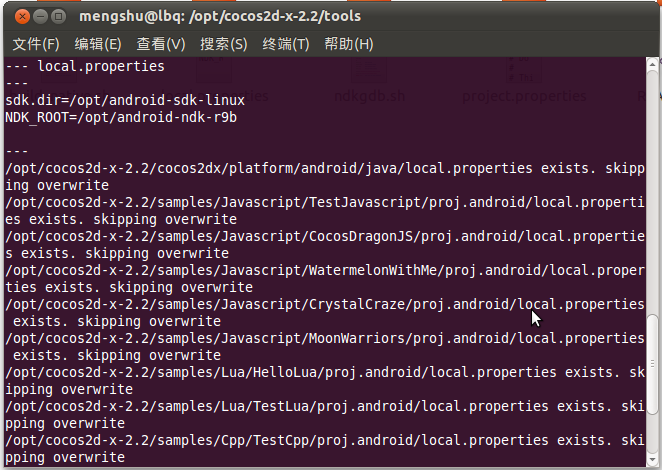Close the terminal window

(x=22, y=17)
